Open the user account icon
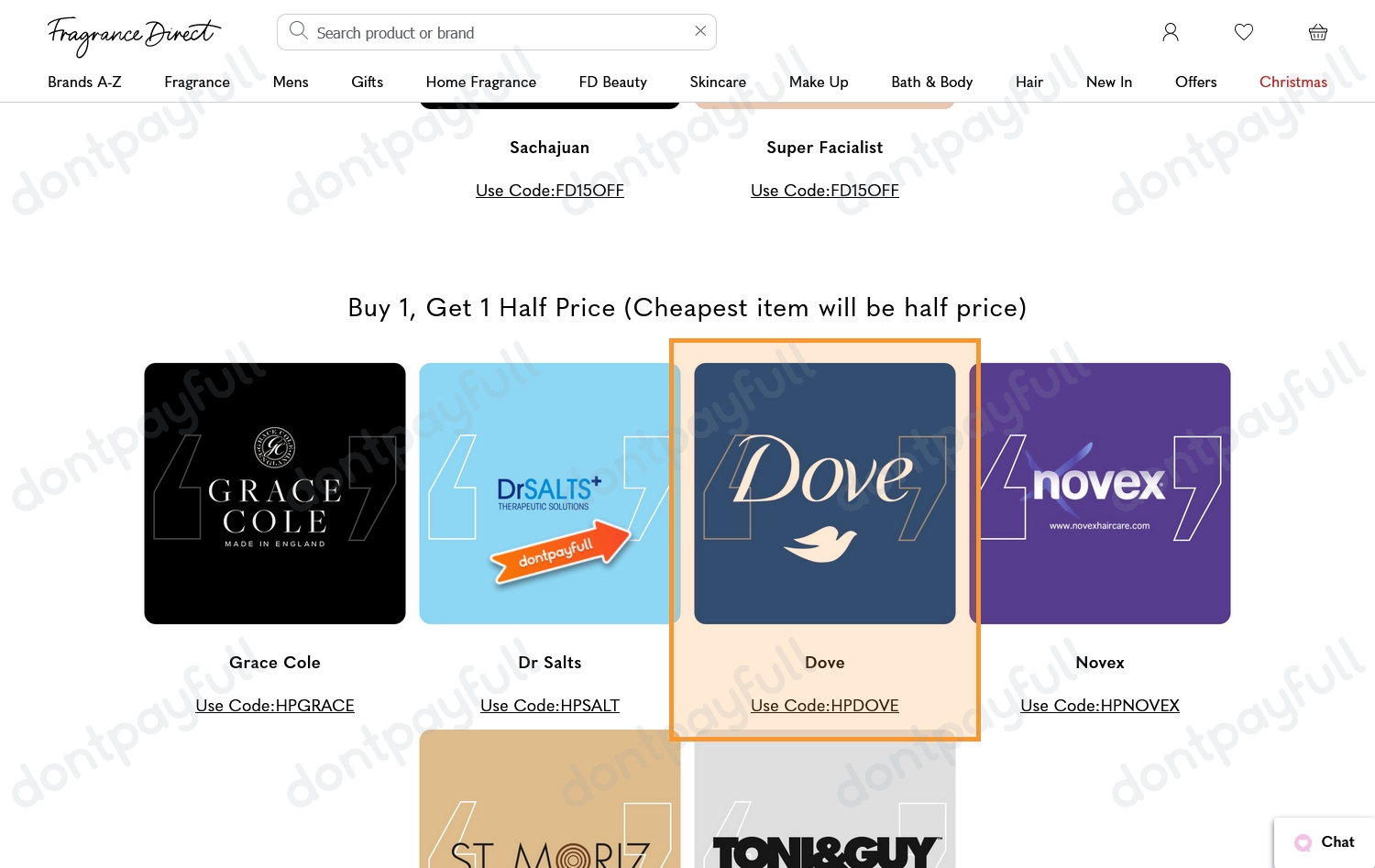The image size is (1375, 868). [x=1170, y=32]
